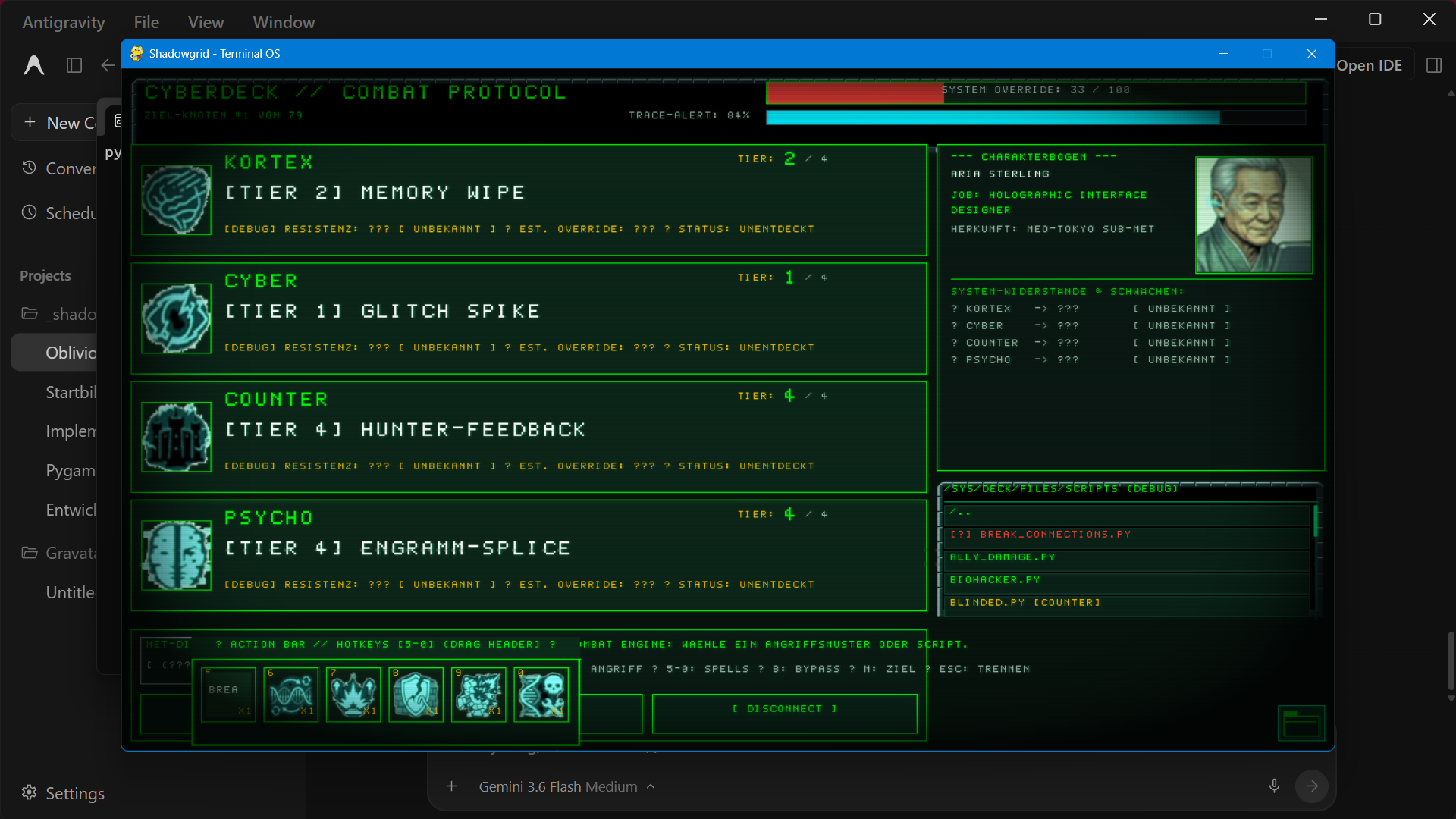Viewport: 1456px width, 819px height.
Task: Select the Kortex Memory Wipe brain icon
Action: click(177, 200)
